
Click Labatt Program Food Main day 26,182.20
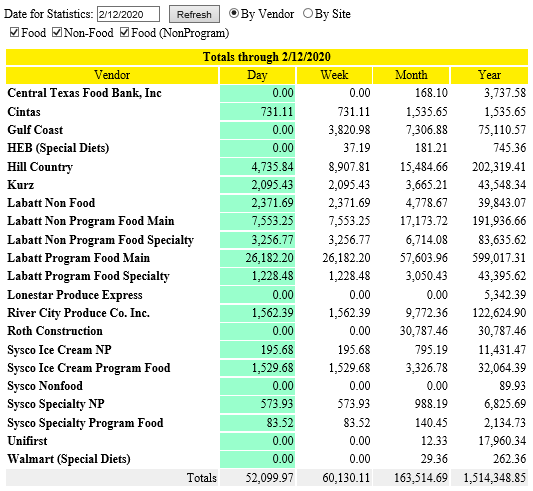(x=269, y=258)
